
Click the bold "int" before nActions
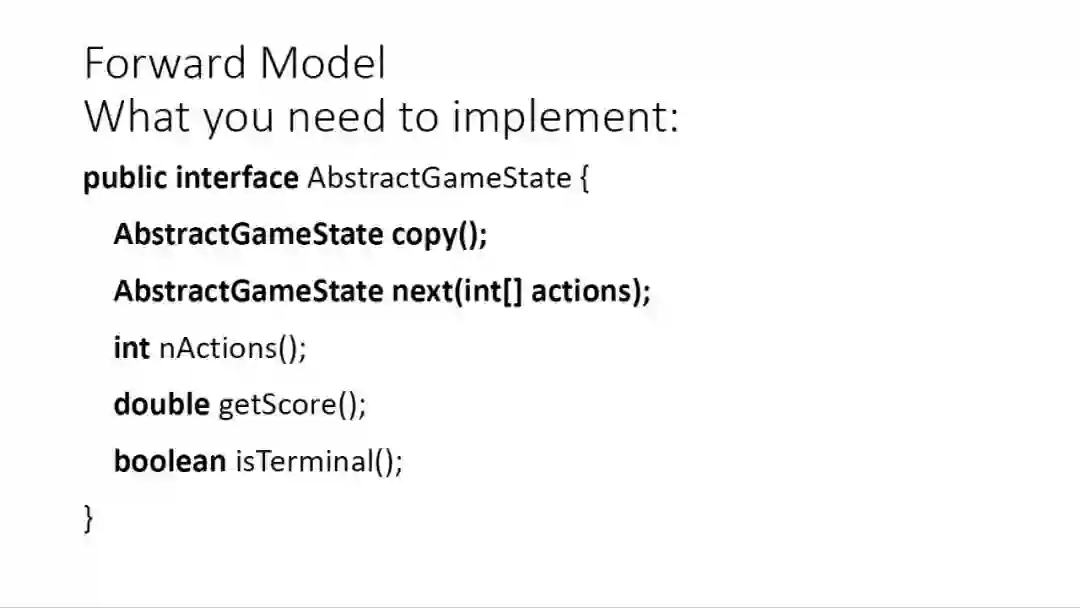[131, 348]
